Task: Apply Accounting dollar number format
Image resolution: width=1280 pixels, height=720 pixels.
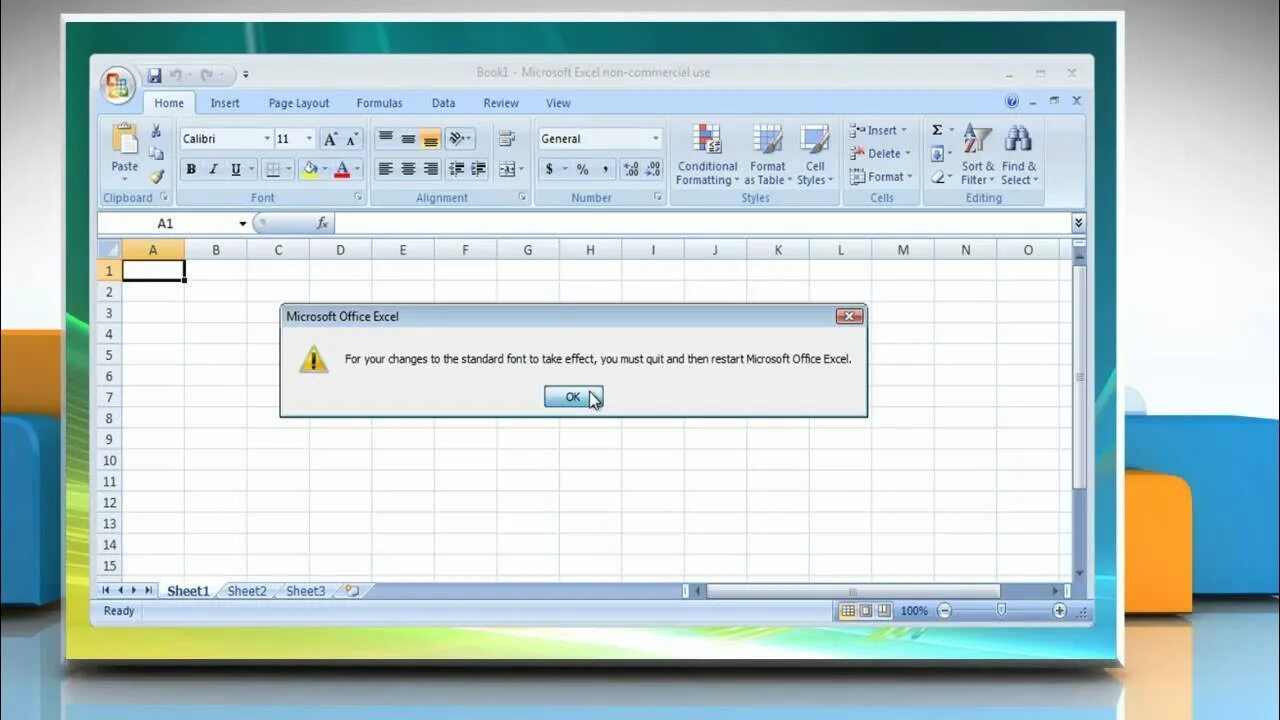Action: pos(549,169)
